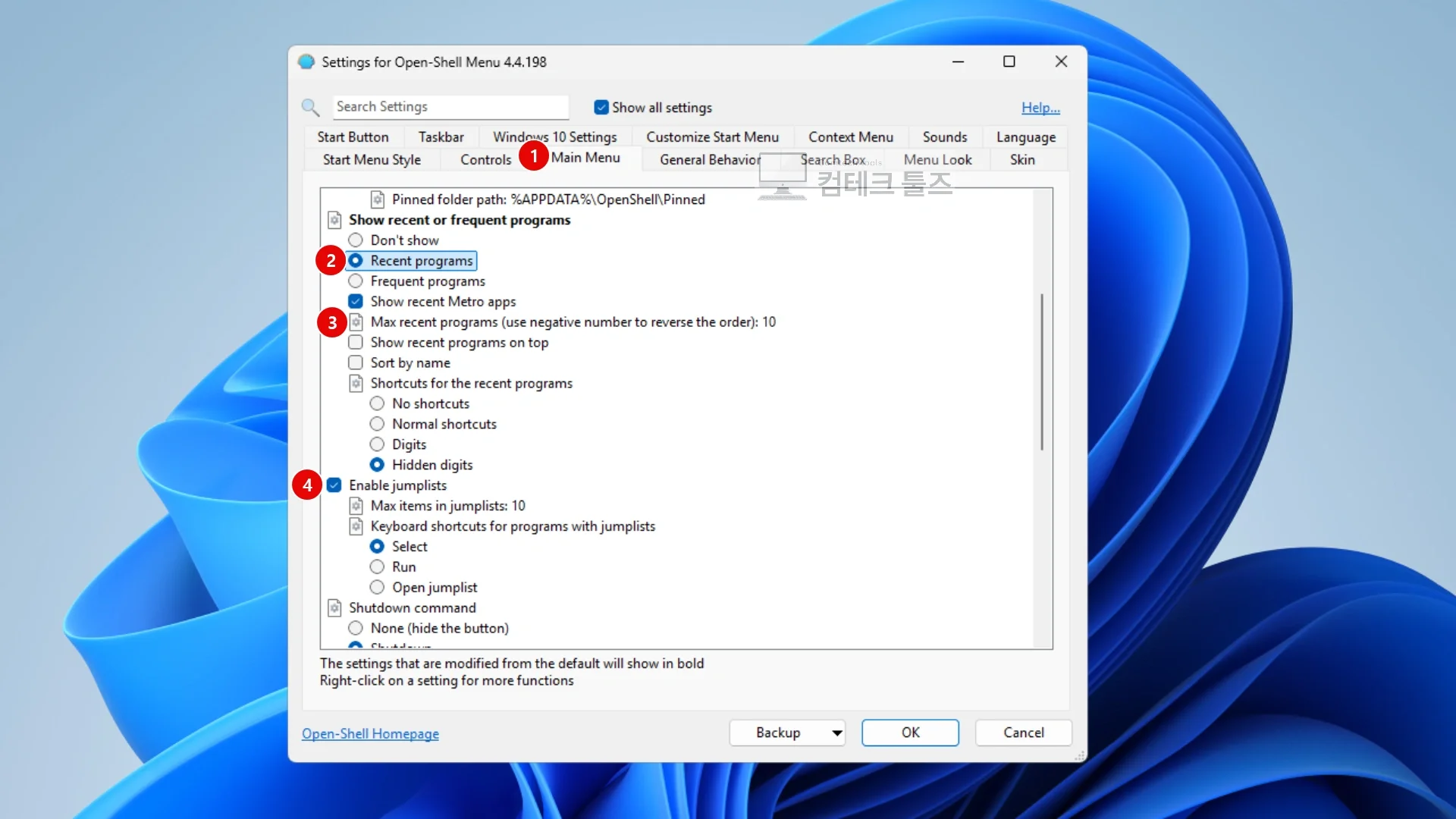This screenshot has width=1456, height=819.
Task: Click the Shutdown command setting icon
Action: pyautogui.click(x=334, y=608)
